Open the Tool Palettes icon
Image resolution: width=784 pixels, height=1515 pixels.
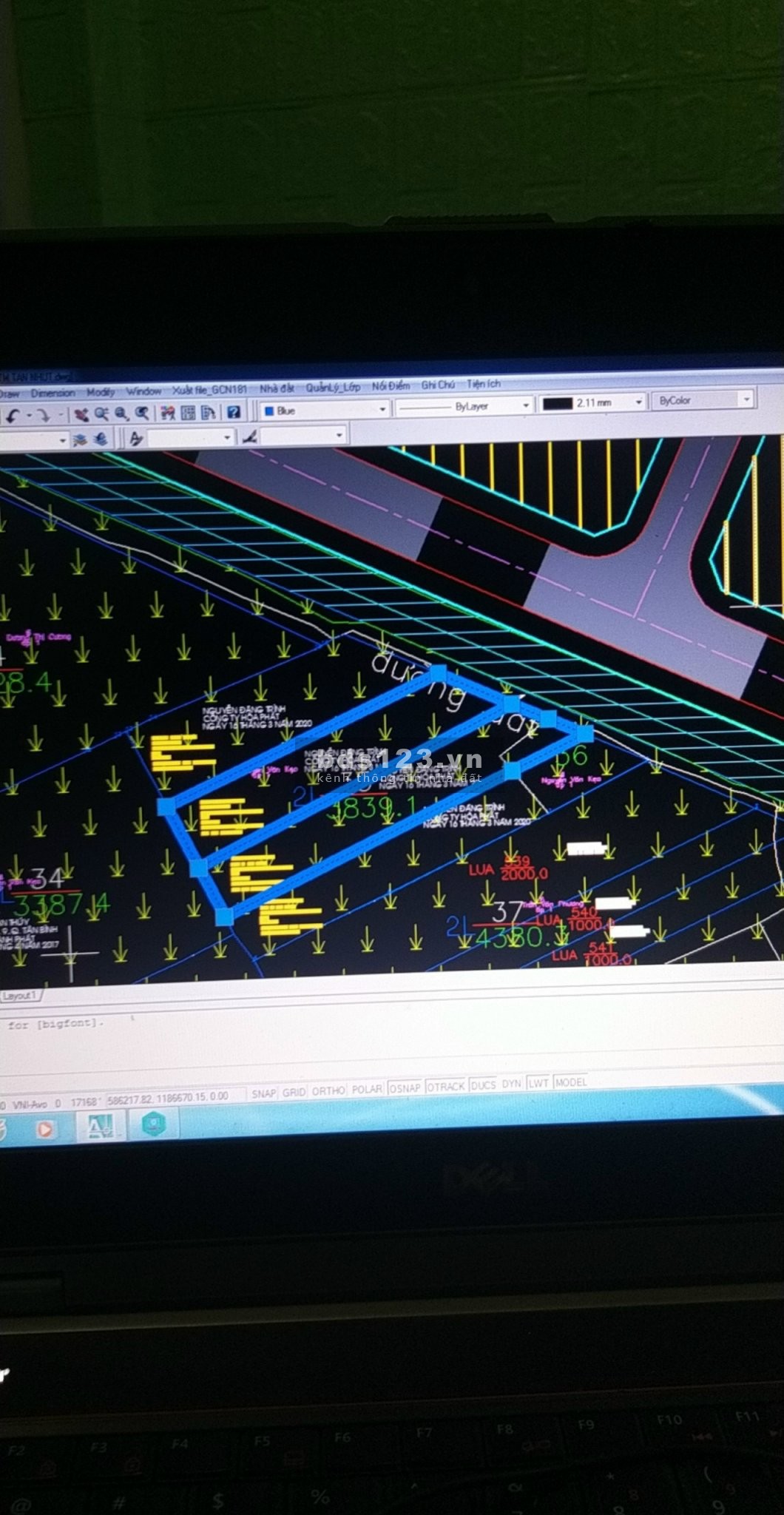click(x=209, y=412)
